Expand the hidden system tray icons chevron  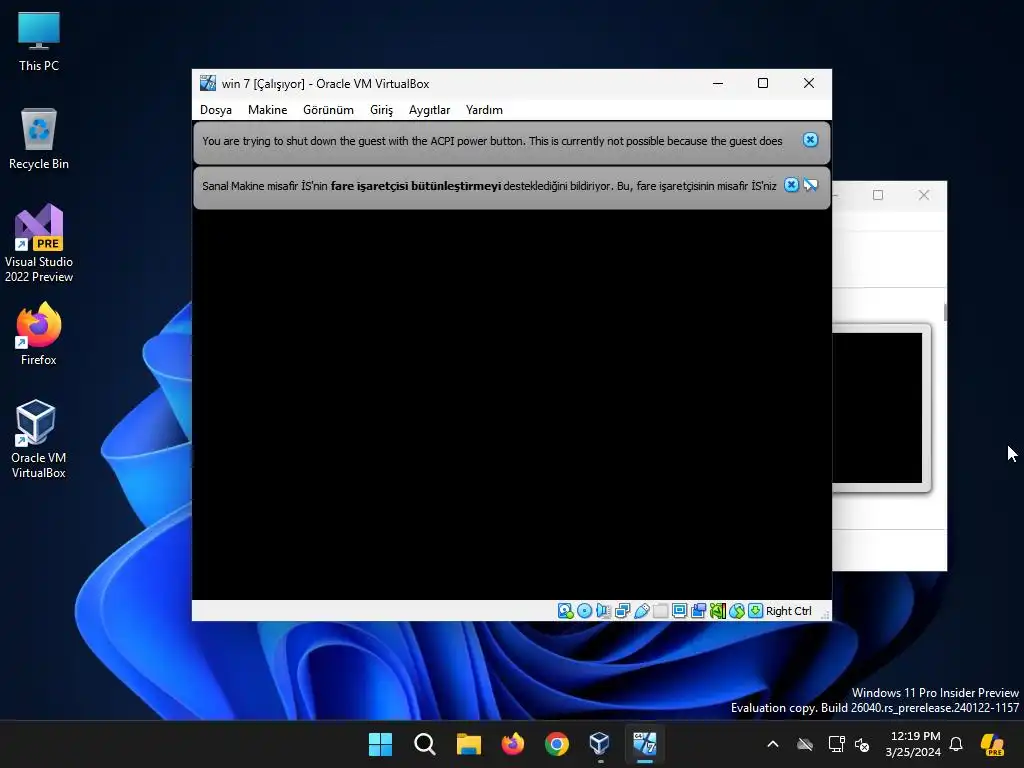[773, 744]
